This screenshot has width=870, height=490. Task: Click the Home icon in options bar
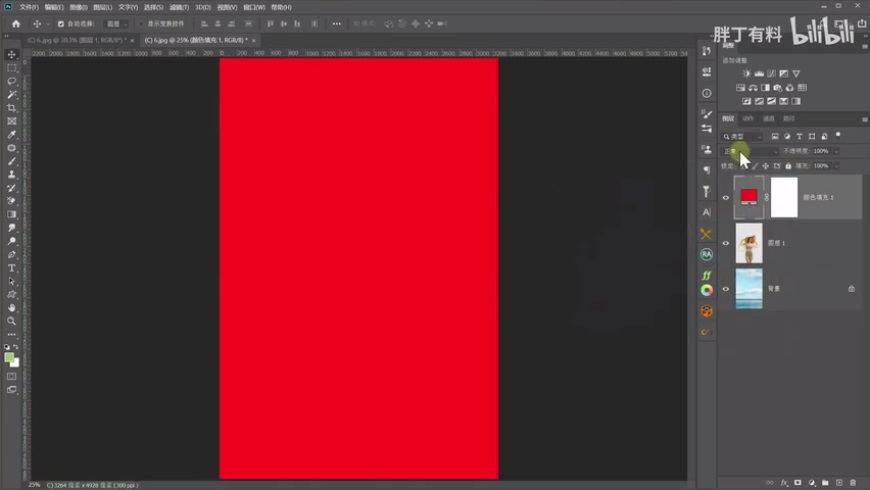click(16, 23)
